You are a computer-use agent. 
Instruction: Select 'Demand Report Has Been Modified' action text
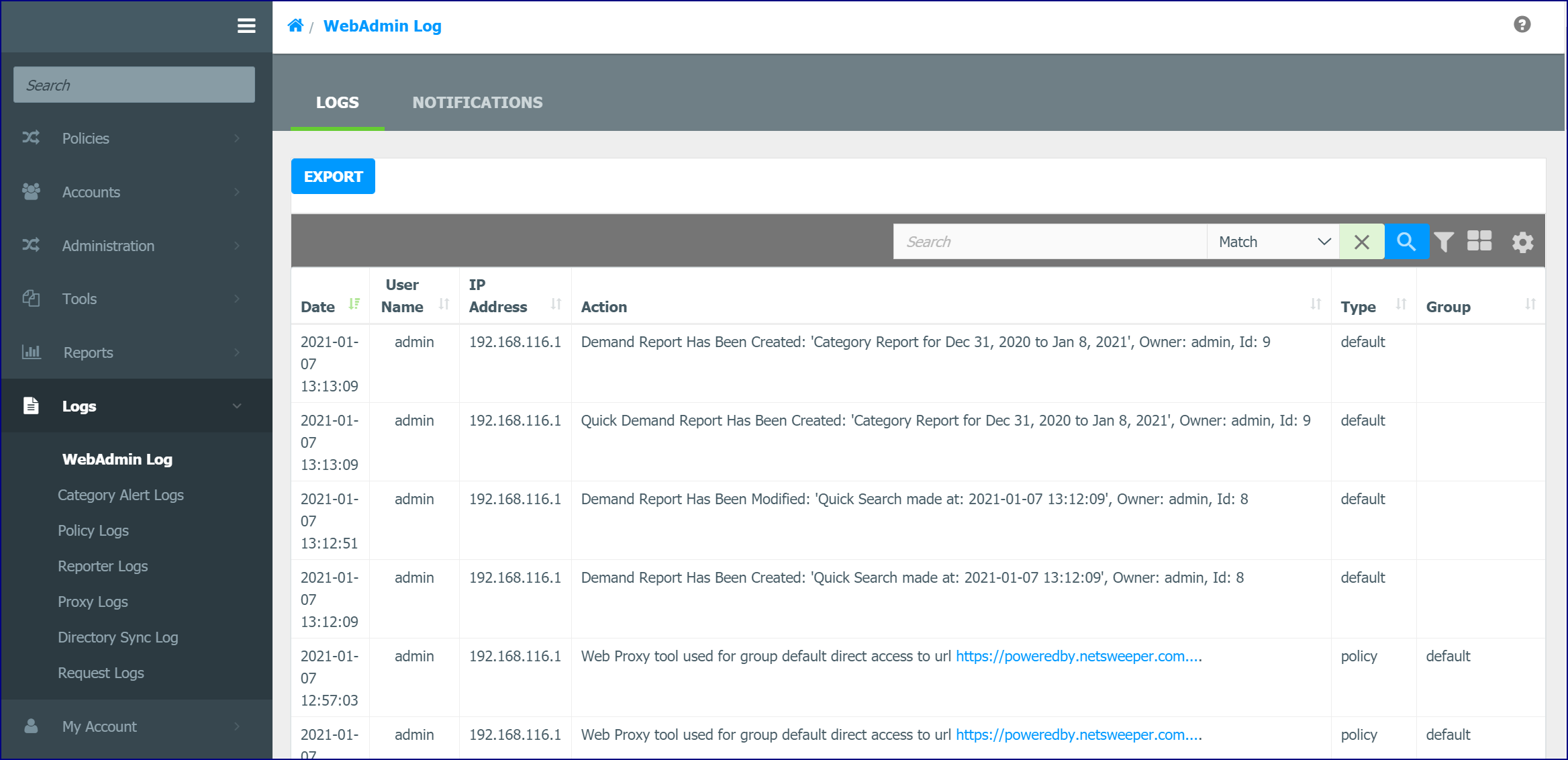tap(915, 499)
